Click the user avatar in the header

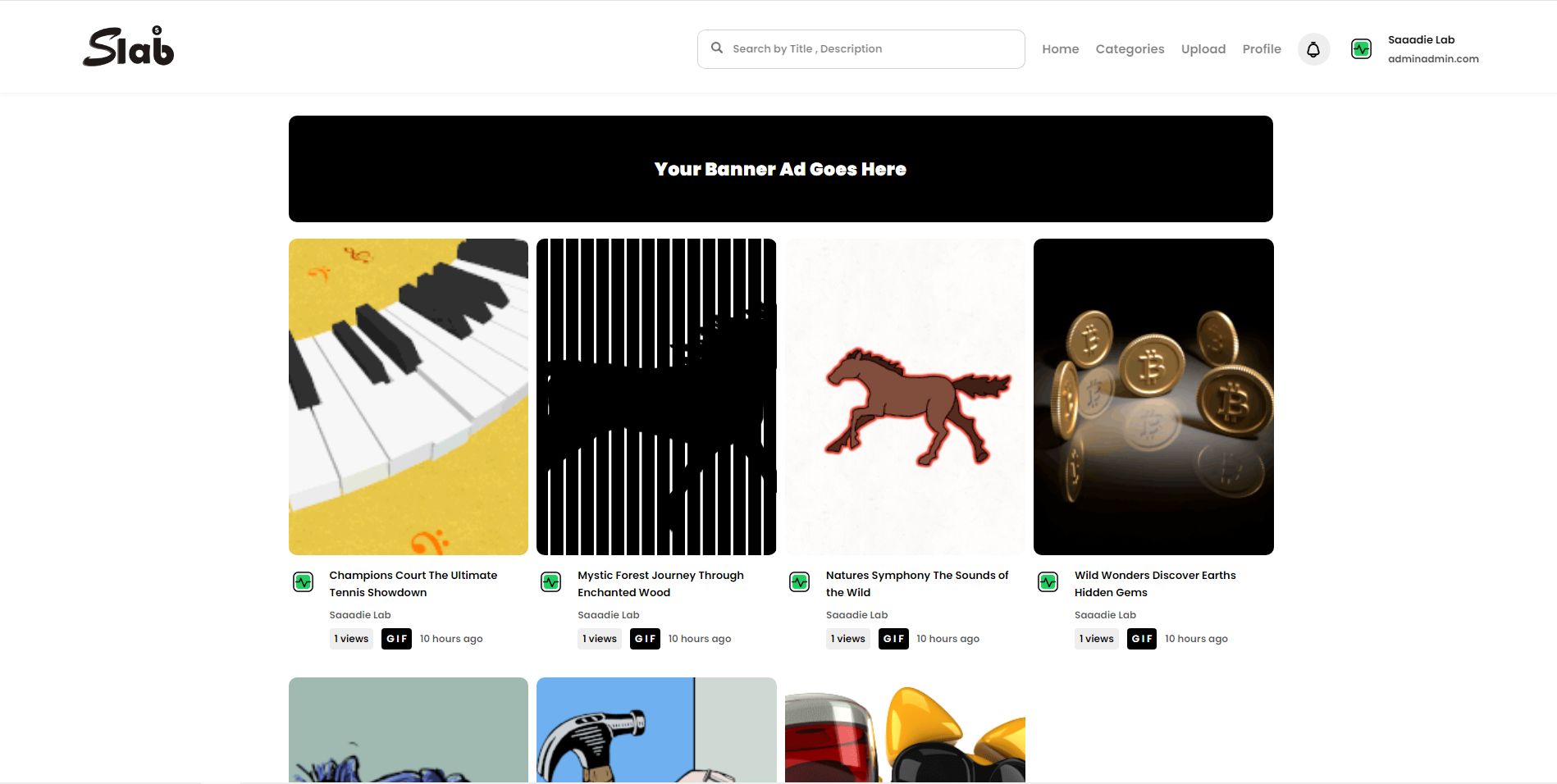coord(1361,49)
